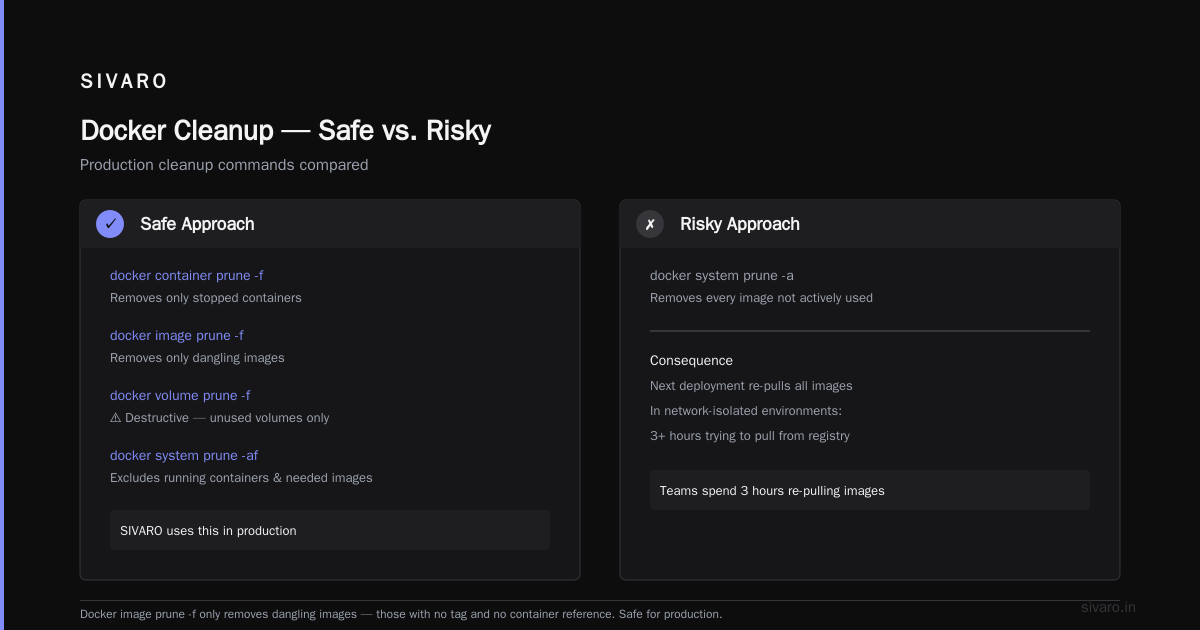Click the Removes only dangling images description
1200x630 pixels.
tap(197, 358)
